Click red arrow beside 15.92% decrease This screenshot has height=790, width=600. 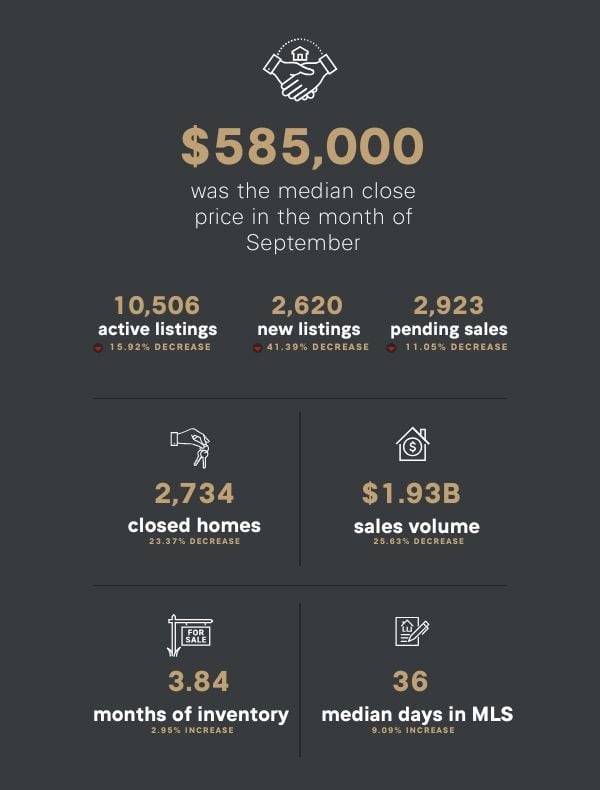98,348
